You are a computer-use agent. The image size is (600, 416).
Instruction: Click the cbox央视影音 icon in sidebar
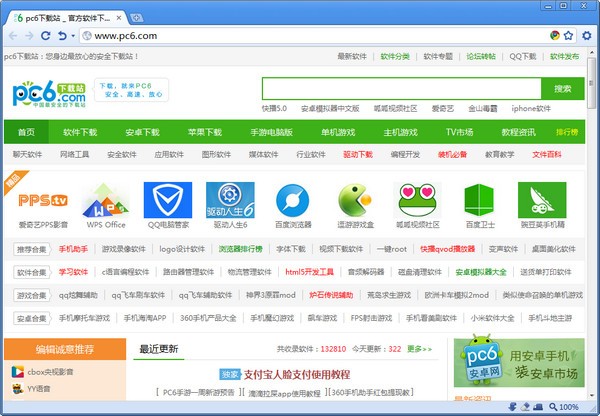pyautogui.click(x=18, y=372)
